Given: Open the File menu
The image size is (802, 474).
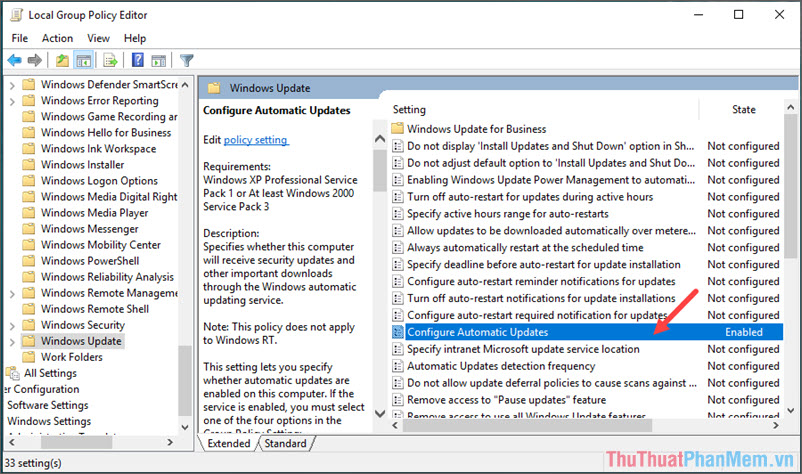Looking at the screenshot, I should [x=20, y=38].
